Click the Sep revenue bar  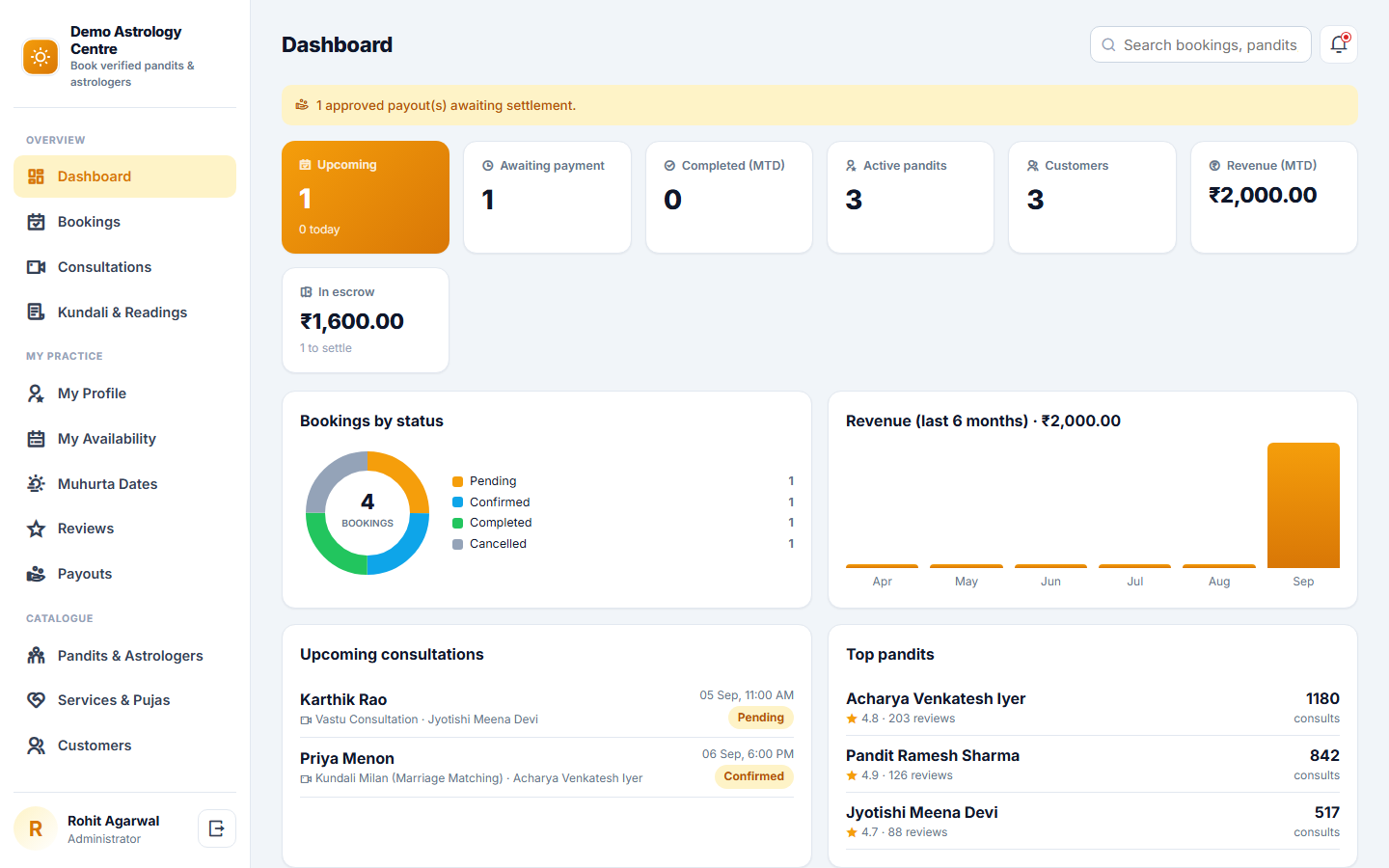(x=1303, y=505)
